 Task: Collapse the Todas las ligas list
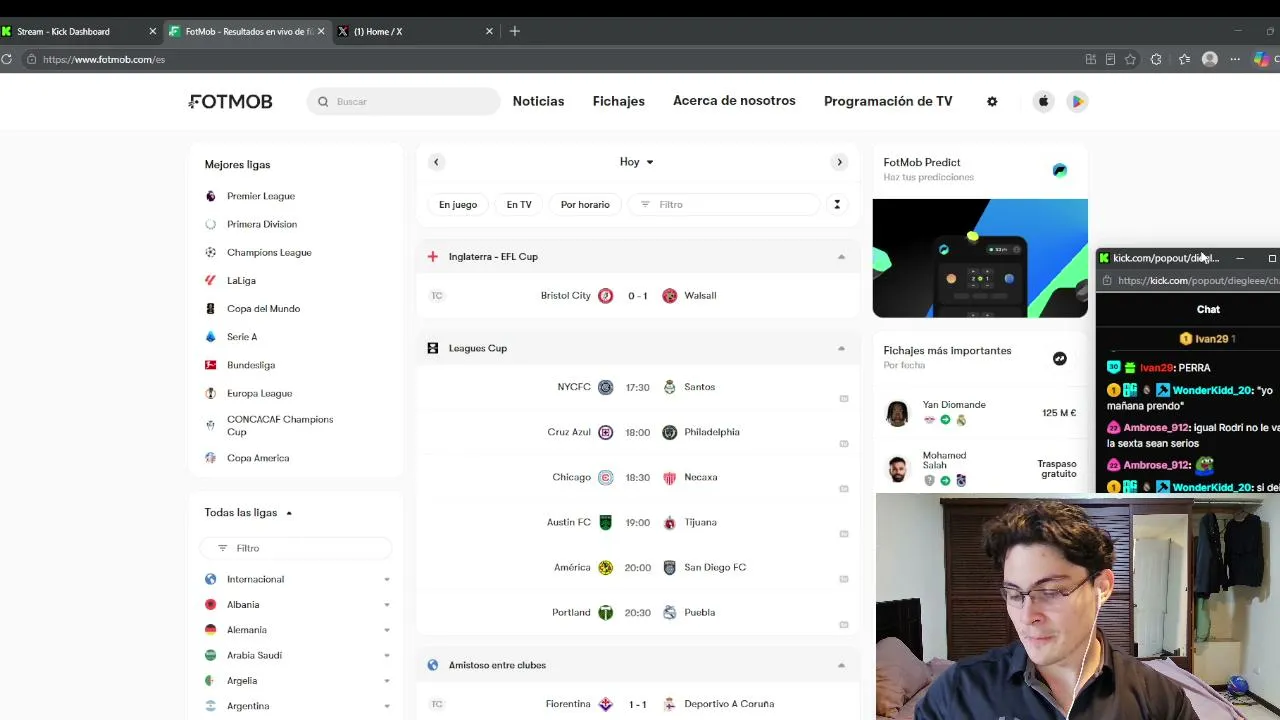(289, 513)
